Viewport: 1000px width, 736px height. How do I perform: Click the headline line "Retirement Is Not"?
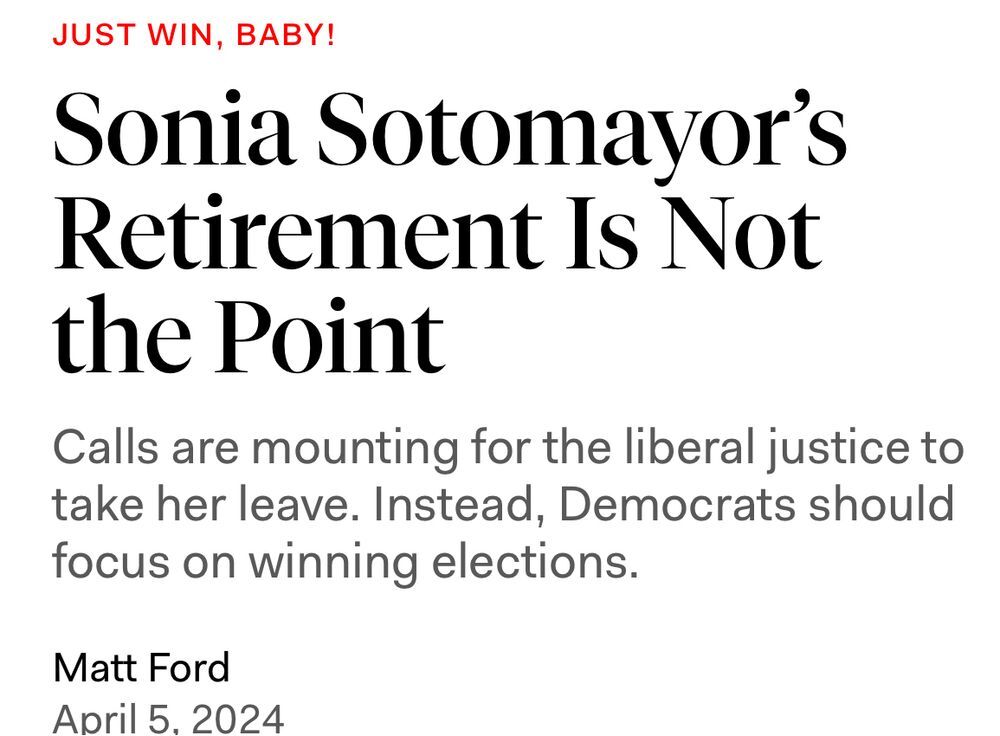click(438, 232)
